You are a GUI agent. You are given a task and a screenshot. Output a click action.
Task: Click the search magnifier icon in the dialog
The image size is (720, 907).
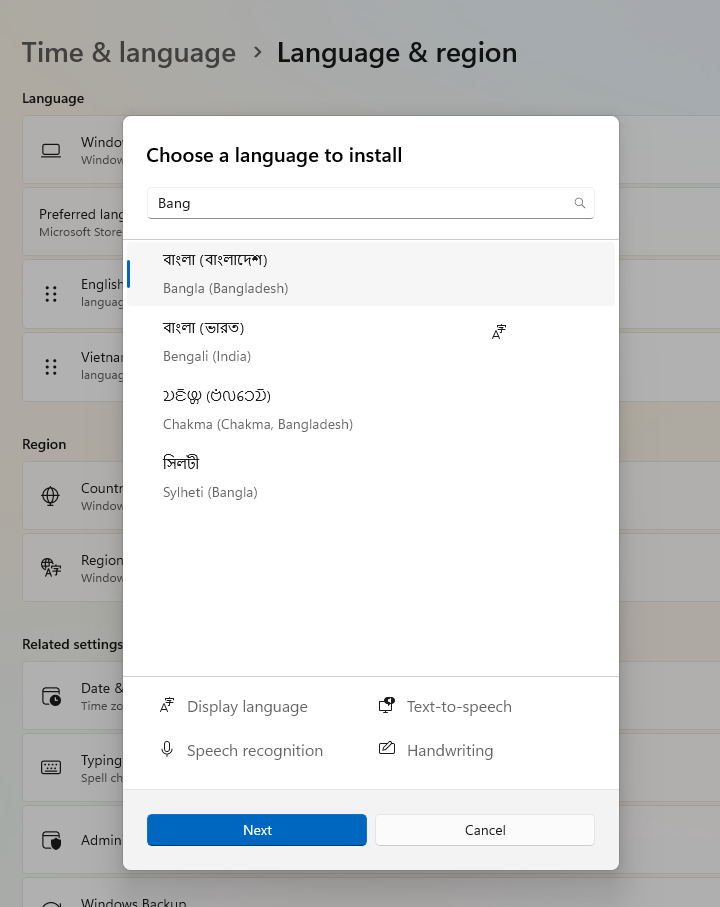tap(580, 203)
